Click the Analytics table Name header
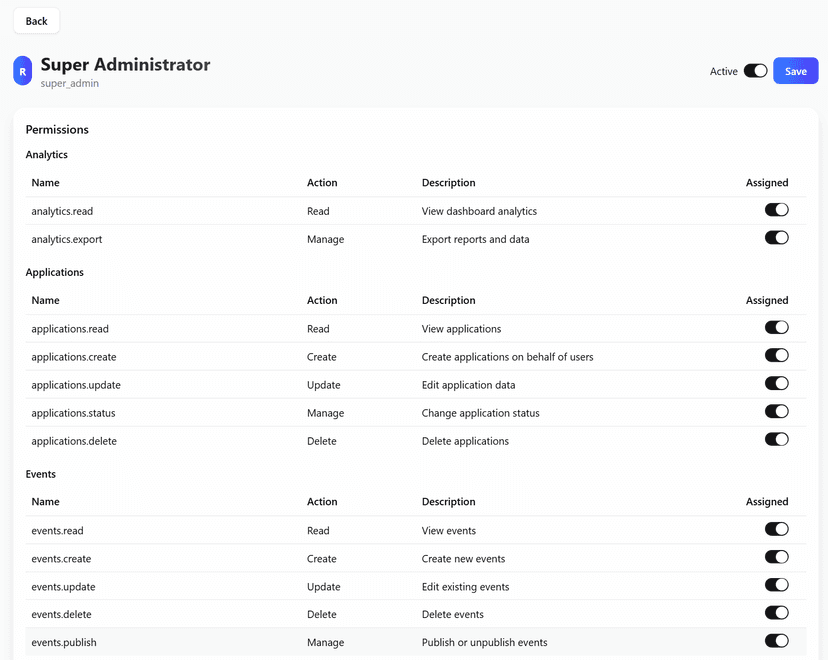The image size is (828, 660). (45, 183)
